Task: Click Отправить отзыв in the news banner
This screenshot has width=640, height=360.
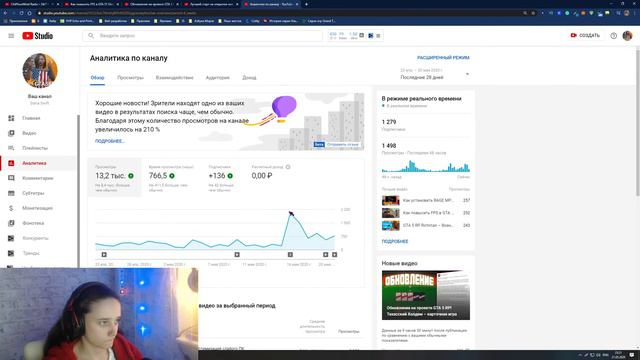Action: tap(343, 144)
